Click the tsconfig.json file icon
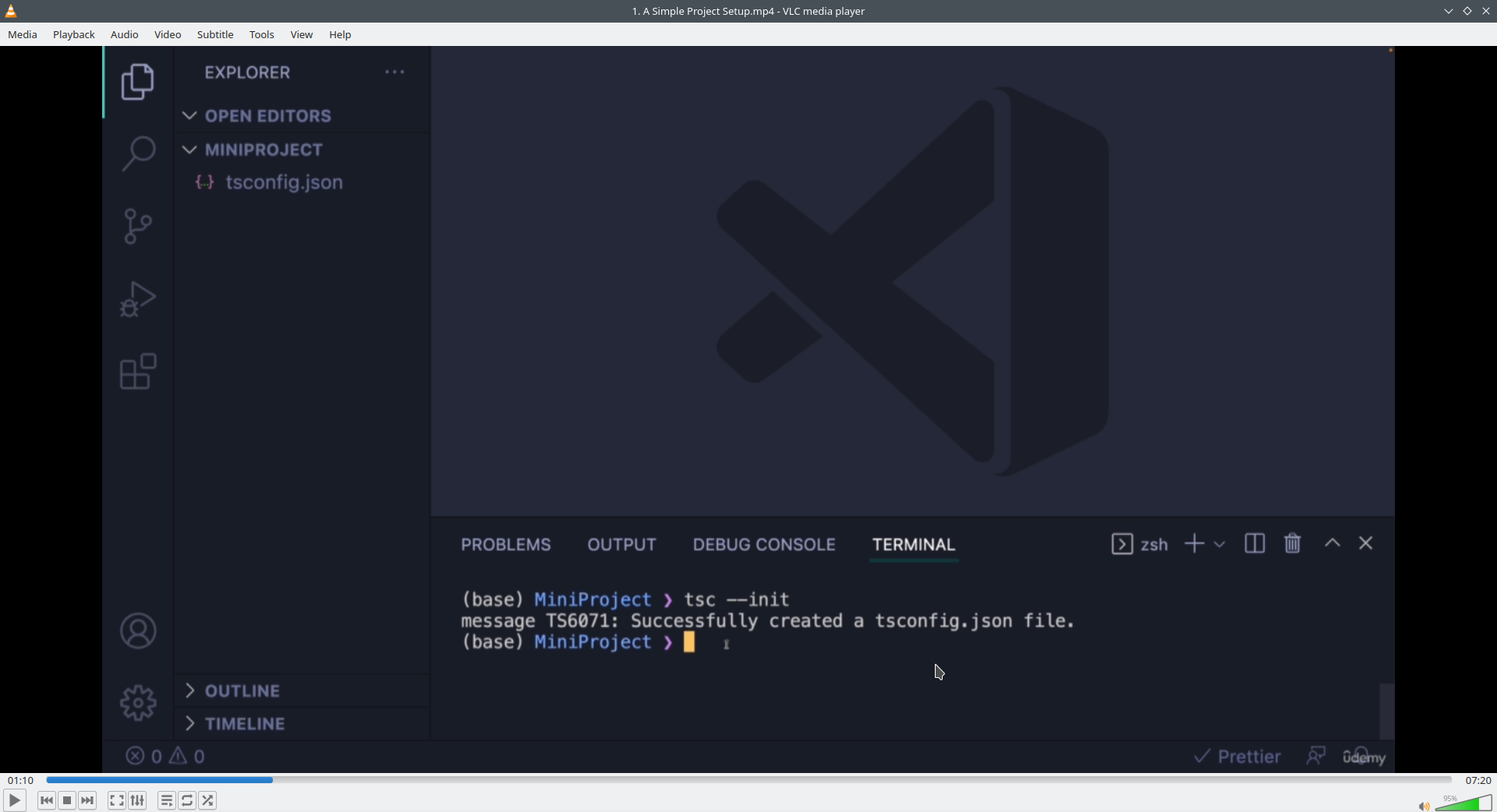The height and width of the screenshot is (812, 1497). coord(204,182)
